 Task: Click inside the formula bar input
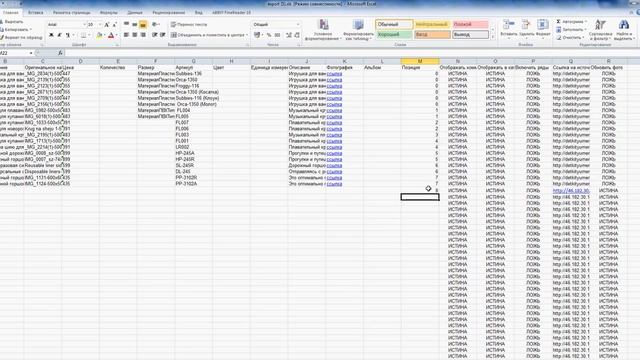pos(351,53)
